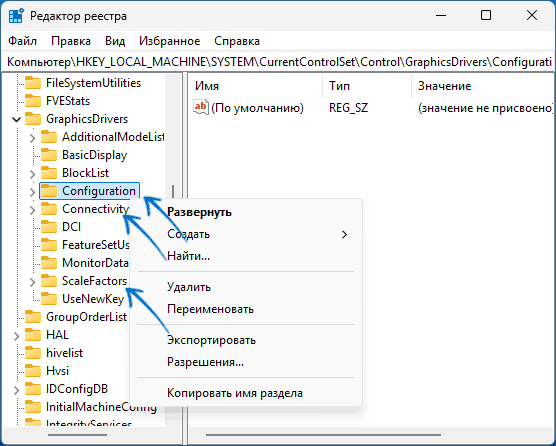Expand the BlockList key
The height and width of the screenshot is (446, 556).
(32, 174)
